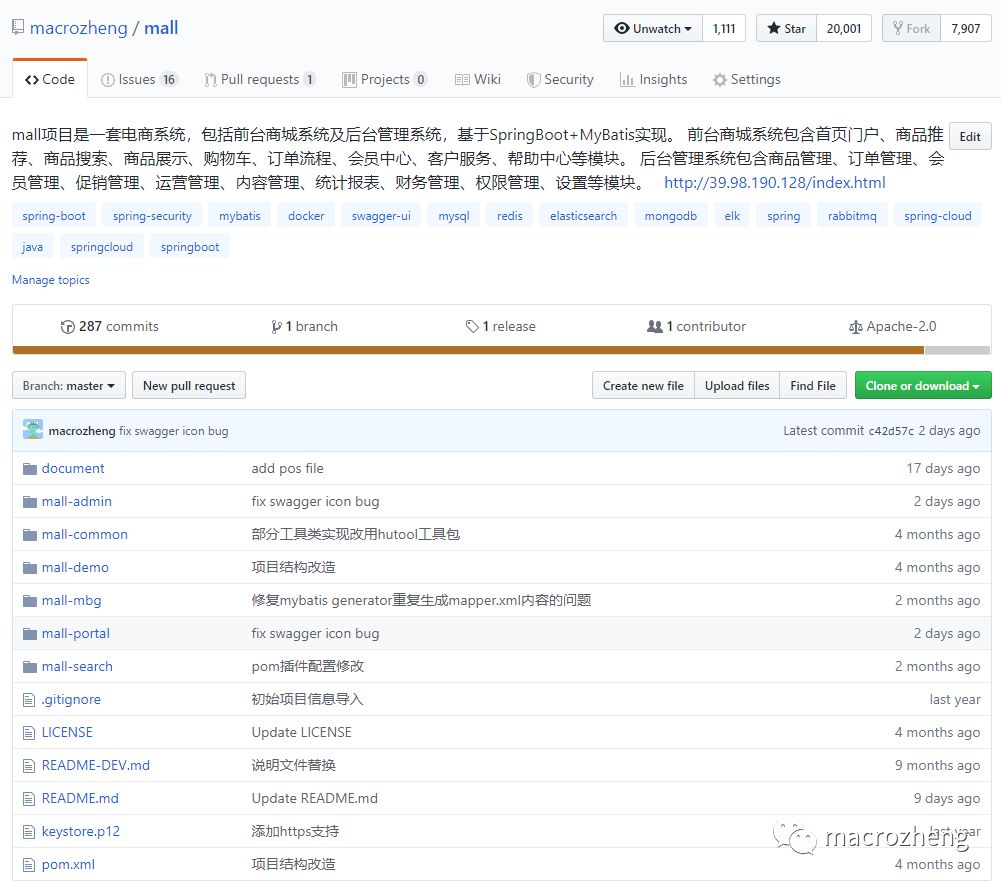The image size is (1001, 884).
Task: Open the Wiki tab
Action: 478,79
